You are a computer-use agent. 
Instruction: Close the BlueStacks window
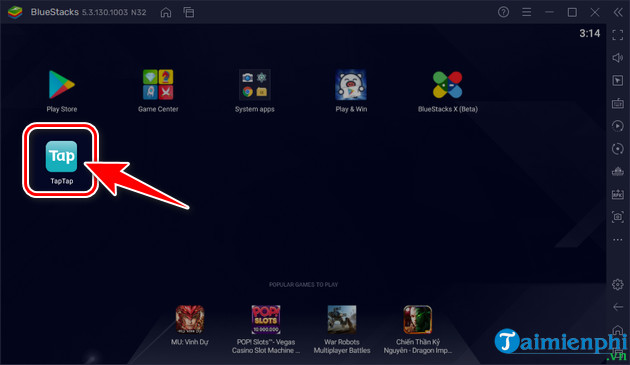pyautogui.click(x=595, y=12)
